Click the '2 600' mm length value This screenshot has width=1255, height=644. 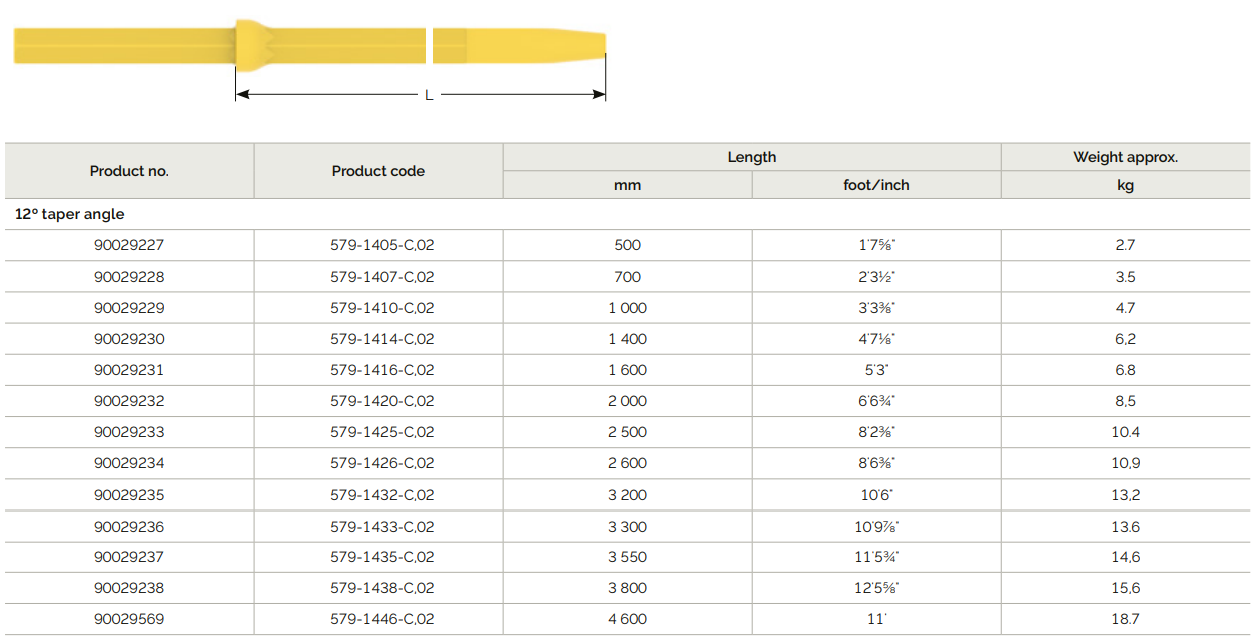pos(627,463)
